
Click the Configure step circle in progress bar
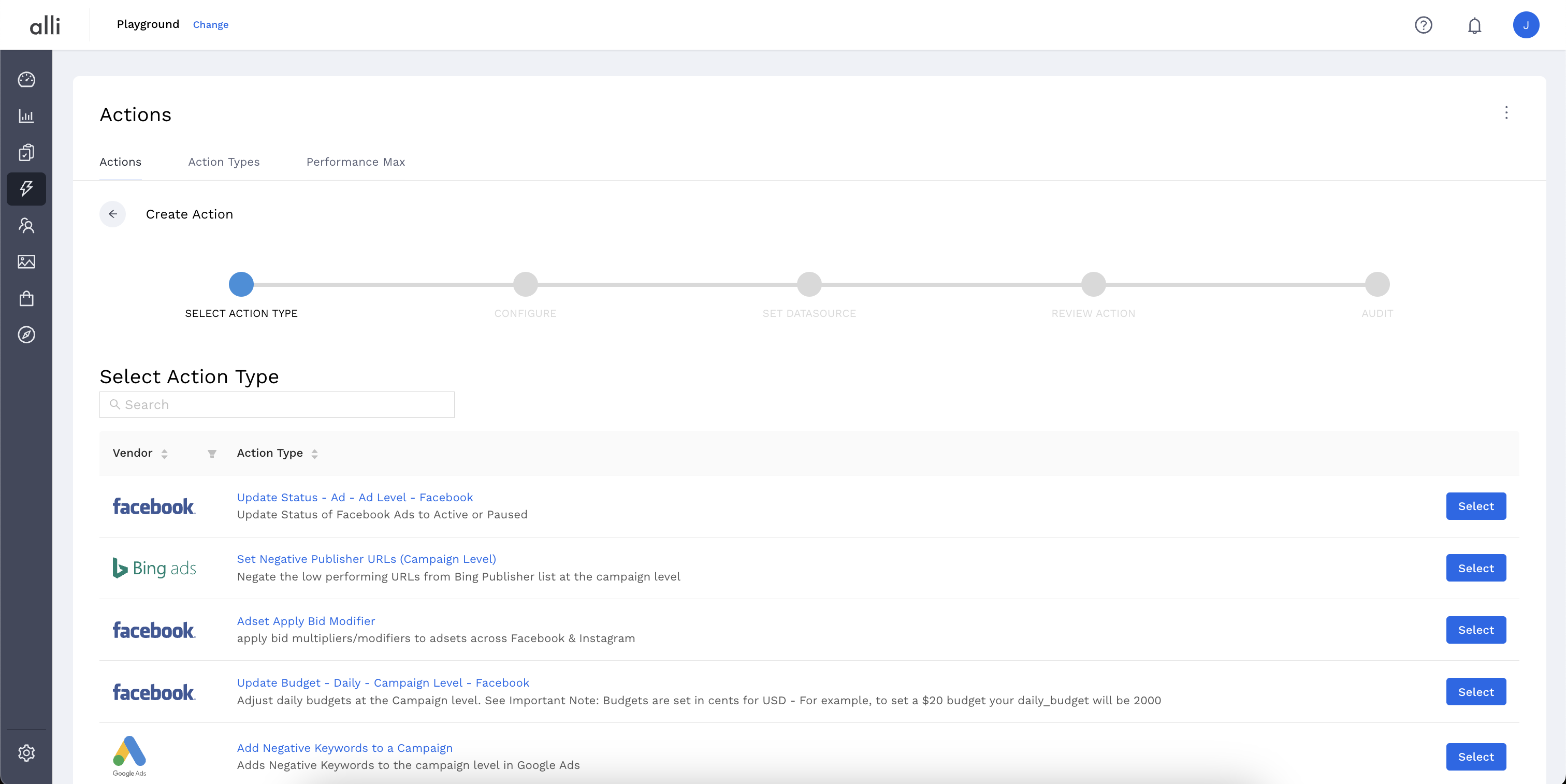[525, 284]
